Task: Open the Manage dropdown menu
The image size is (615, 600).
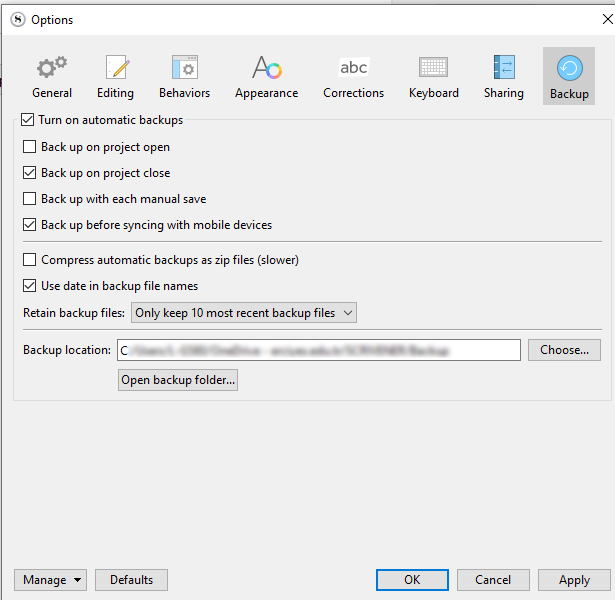Action: point(51,580)
